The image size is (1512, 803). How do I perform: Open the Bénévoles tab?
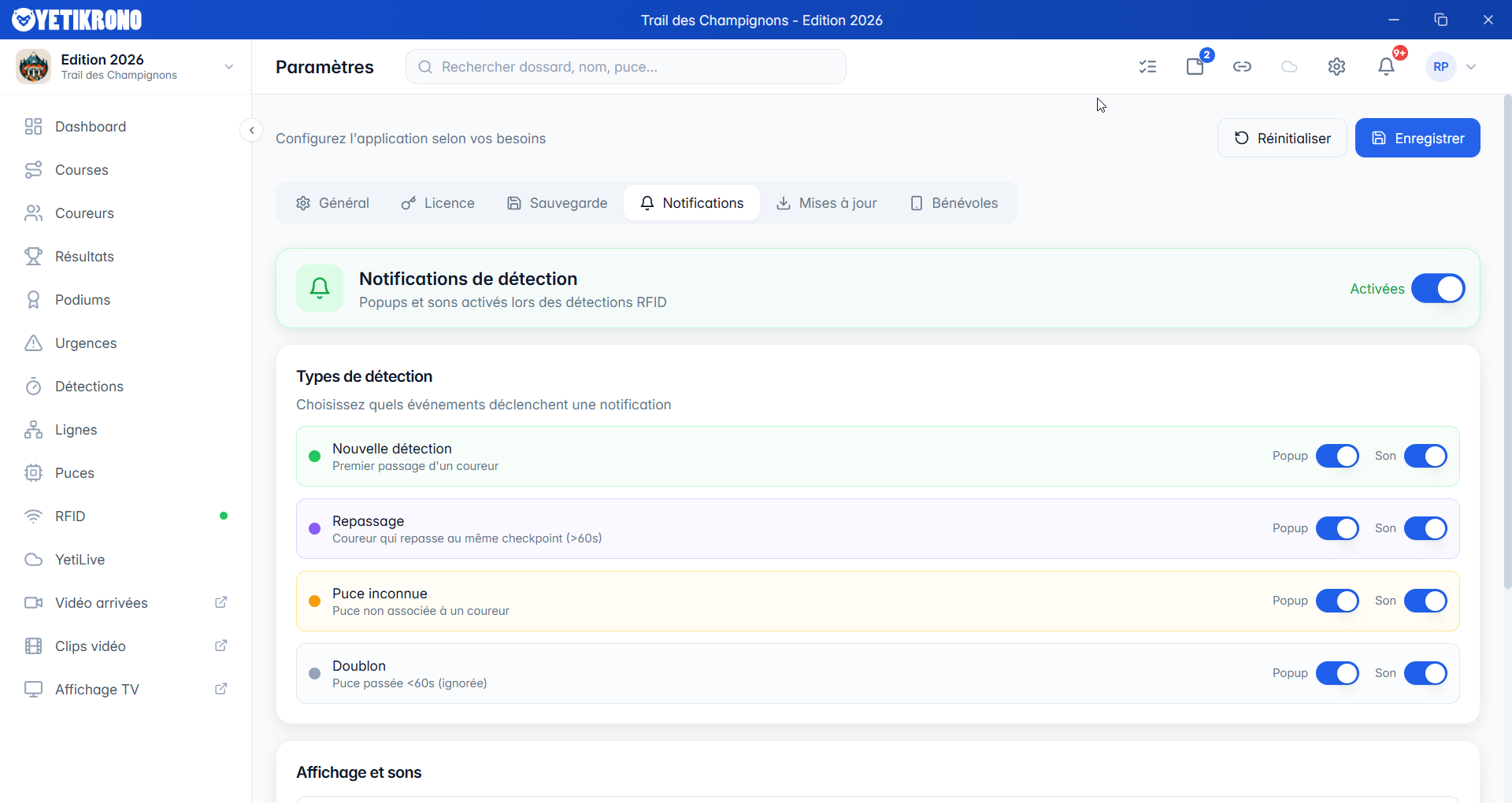click(954, 202)
